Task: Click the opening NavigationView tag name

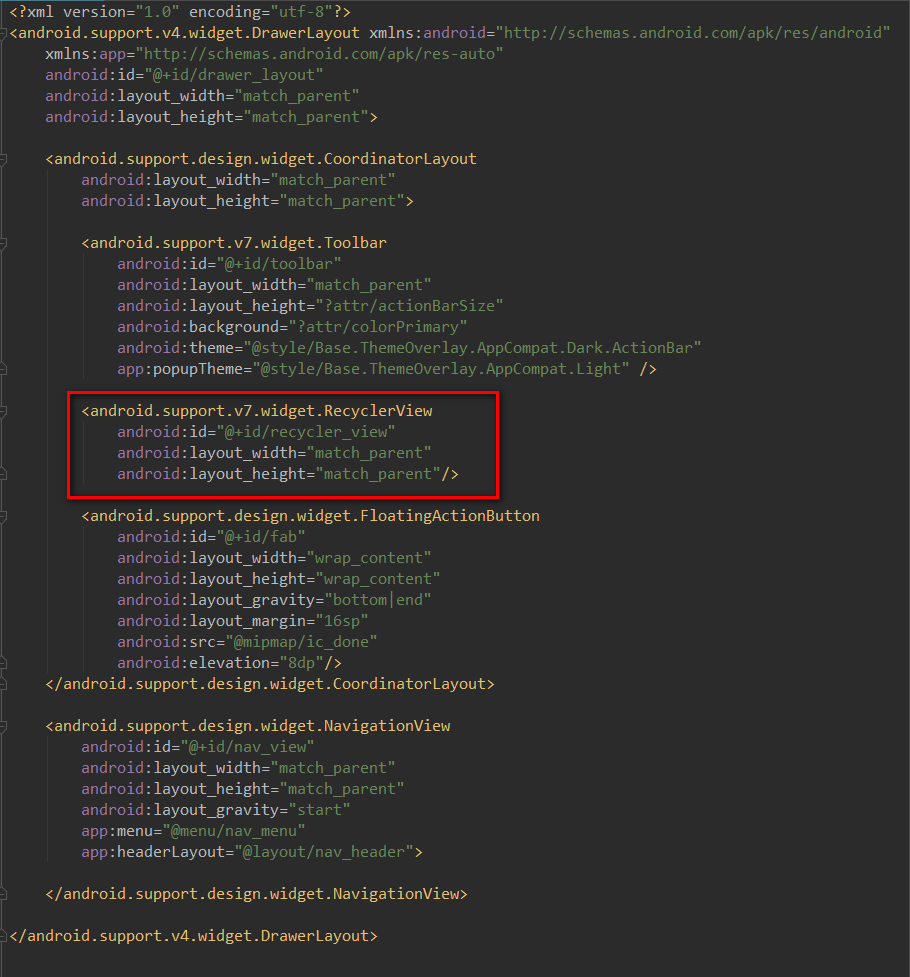Action: [252, 726]
